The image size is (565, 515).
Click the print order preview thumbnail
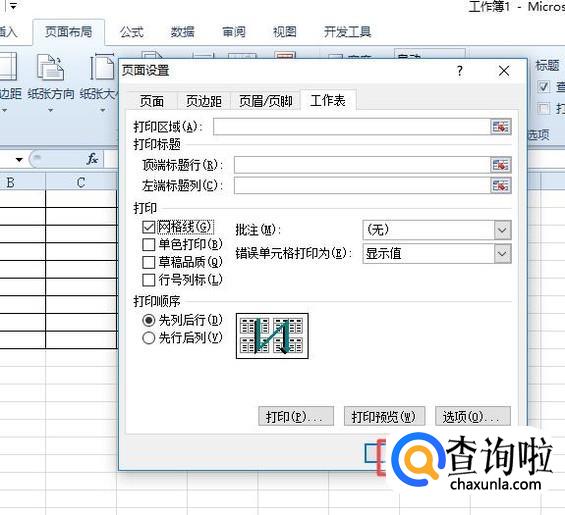click(x=272, y=336)
